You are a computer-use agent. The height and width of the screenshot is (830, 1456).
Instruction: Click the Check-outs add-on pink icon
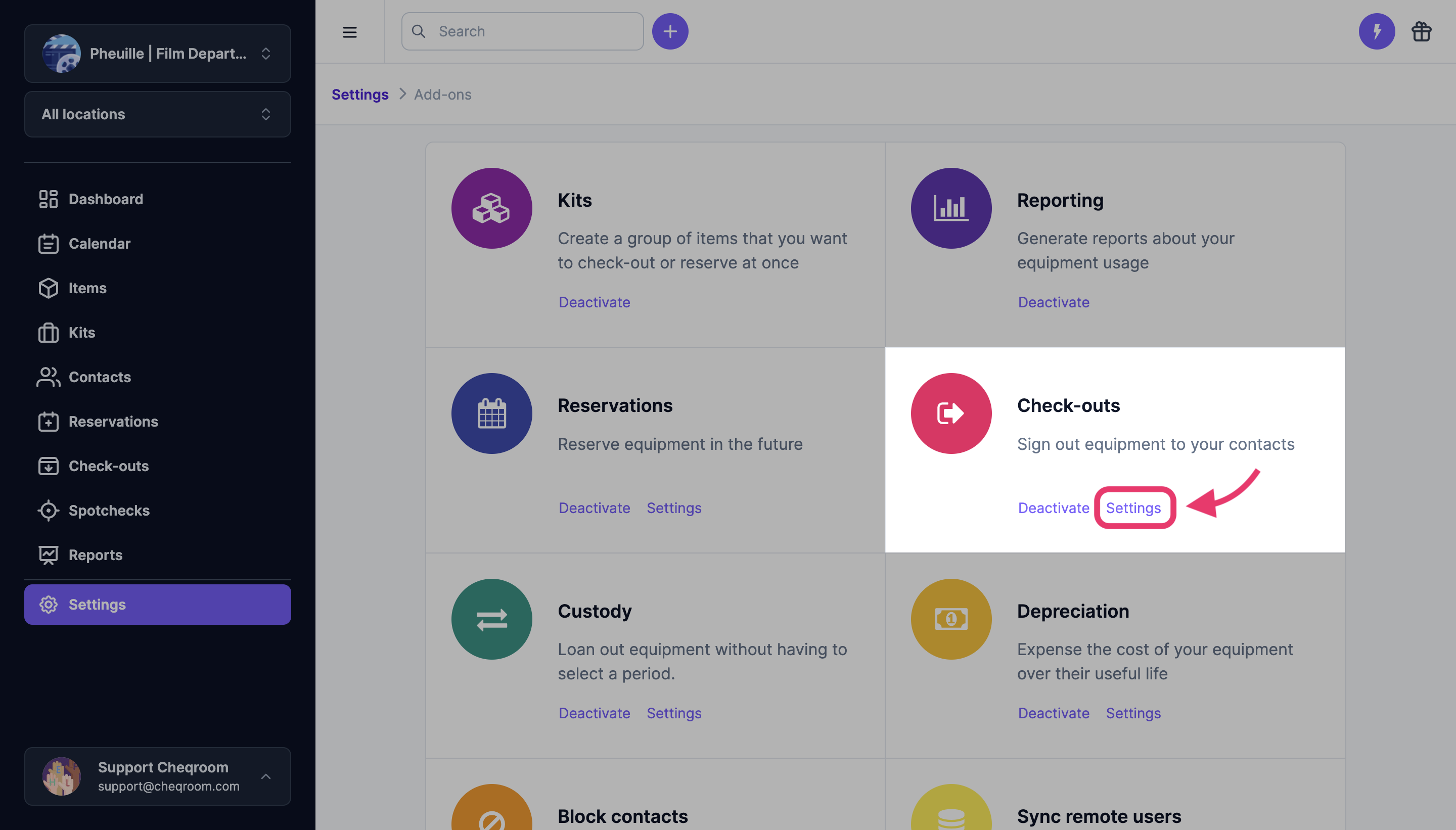pos(951,413)
